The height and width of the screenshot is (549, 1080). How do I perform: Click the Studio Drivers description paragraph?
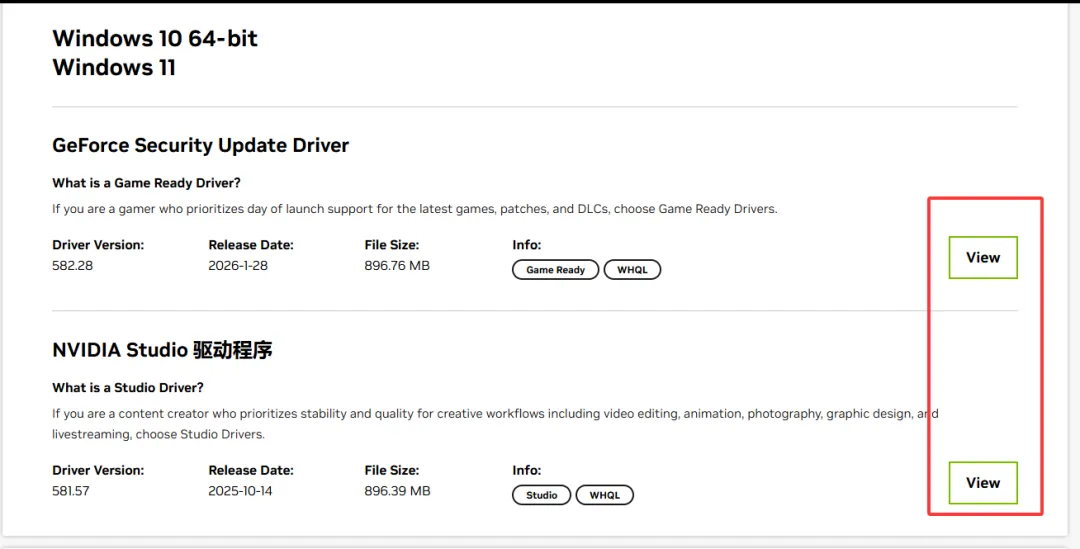495,424
